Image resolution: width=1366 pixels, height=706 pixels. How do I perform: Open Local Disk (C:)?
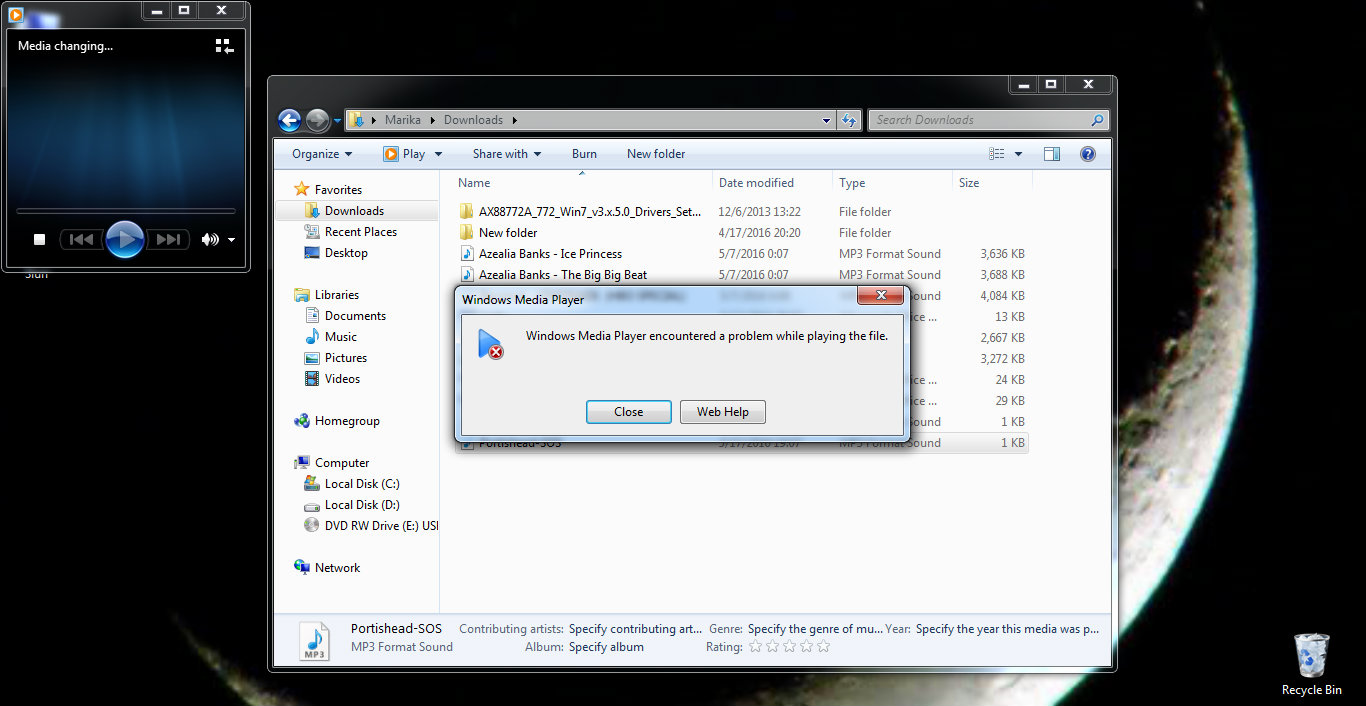pos(361,484)
